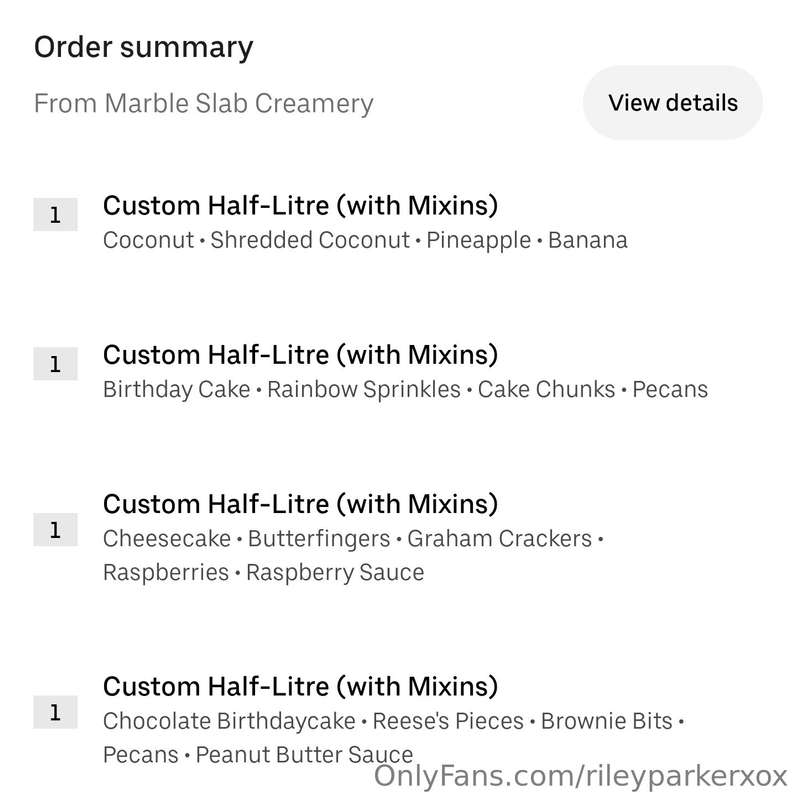The width and height of the screenshot is (796, 800).
Task: Select the first Custom Half-Litre (with Mixins) title
Action: [300, 206]
